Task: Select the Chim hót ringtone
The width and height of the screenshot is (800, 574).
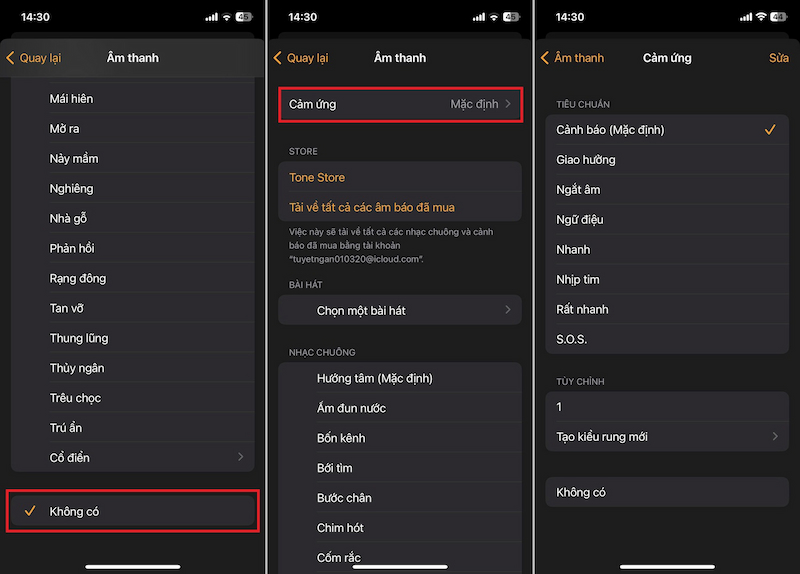Action: (x=341, y=528)
